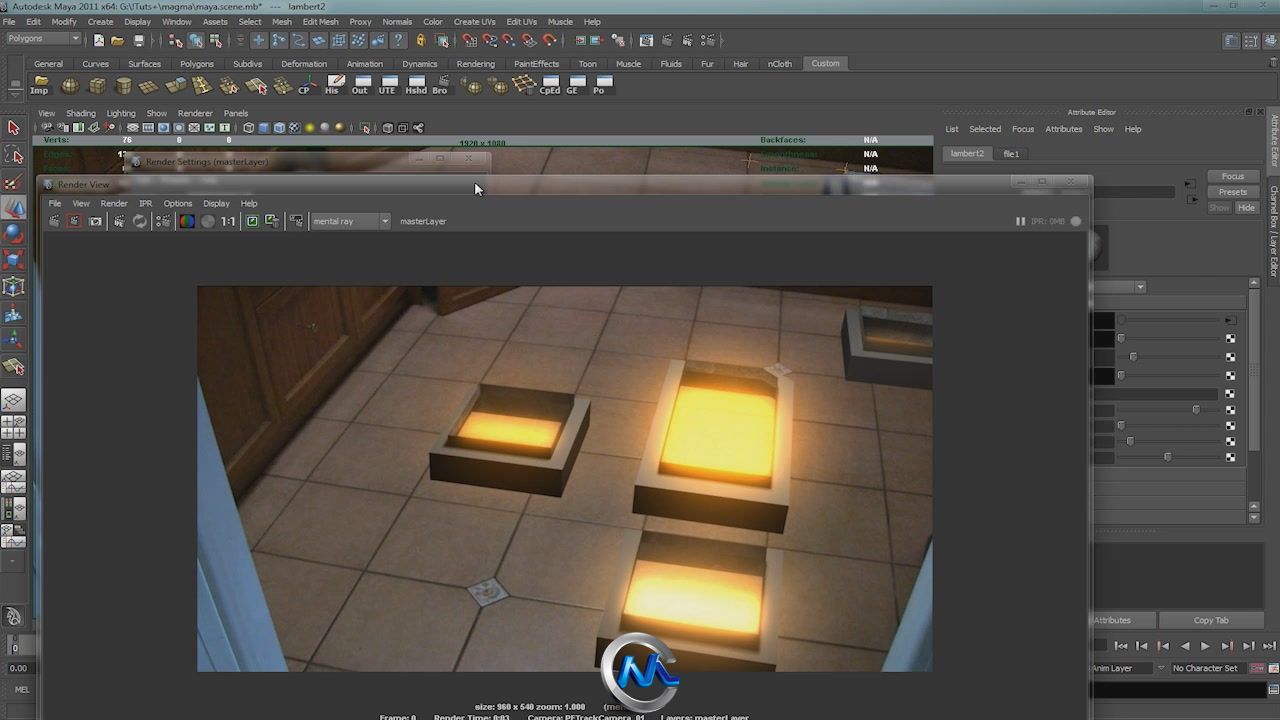This screenshot has width=1280, height=720.
Task: Pause IPR tuning in Render View
Action: click(1020, 221)
